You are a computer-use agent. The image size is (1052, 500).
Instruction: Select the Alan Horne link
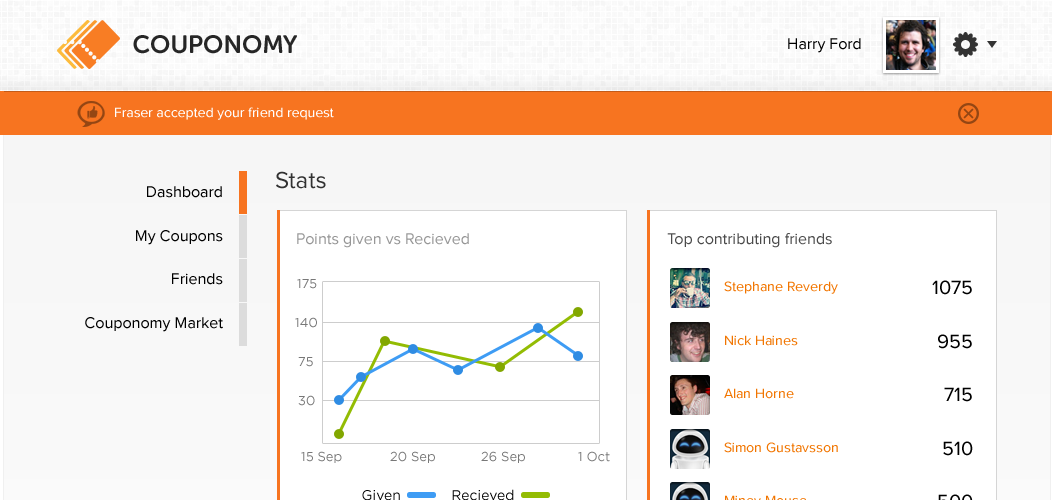pos(758,394)
